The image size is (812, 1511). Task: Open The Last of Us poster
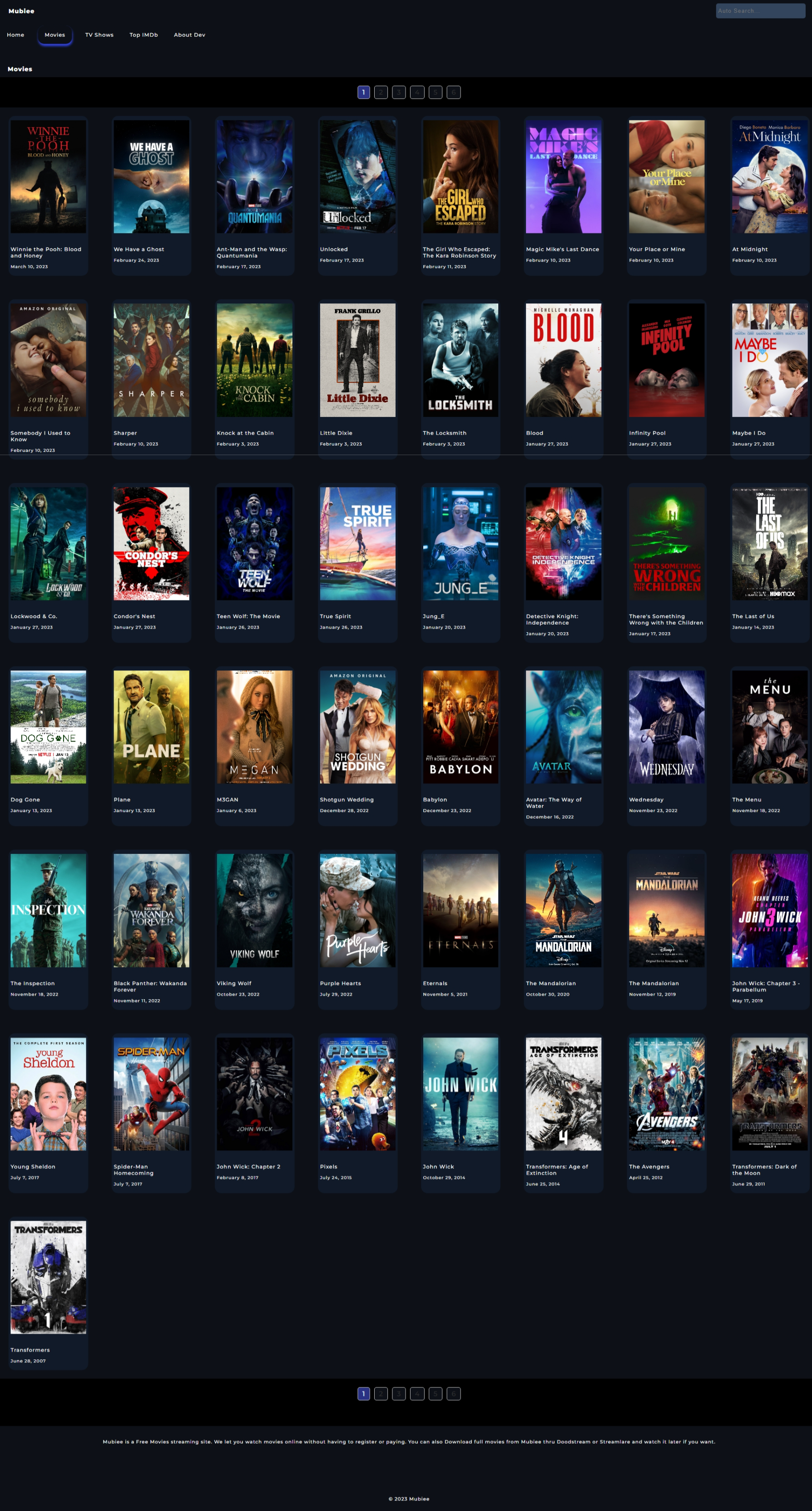click(770, 544)
